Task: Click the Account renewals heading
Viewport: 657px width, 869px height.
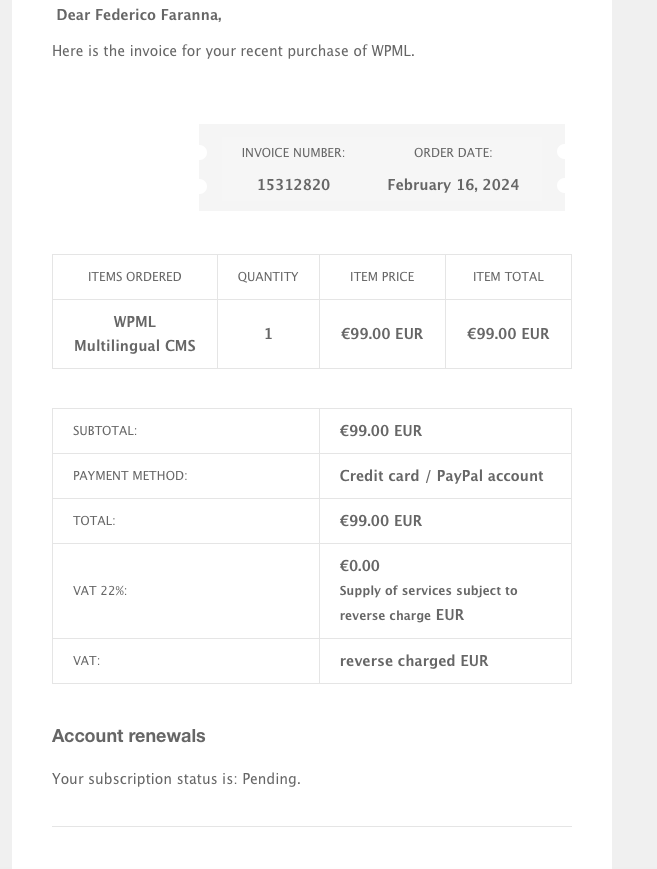Action: (x=129, y=736)
